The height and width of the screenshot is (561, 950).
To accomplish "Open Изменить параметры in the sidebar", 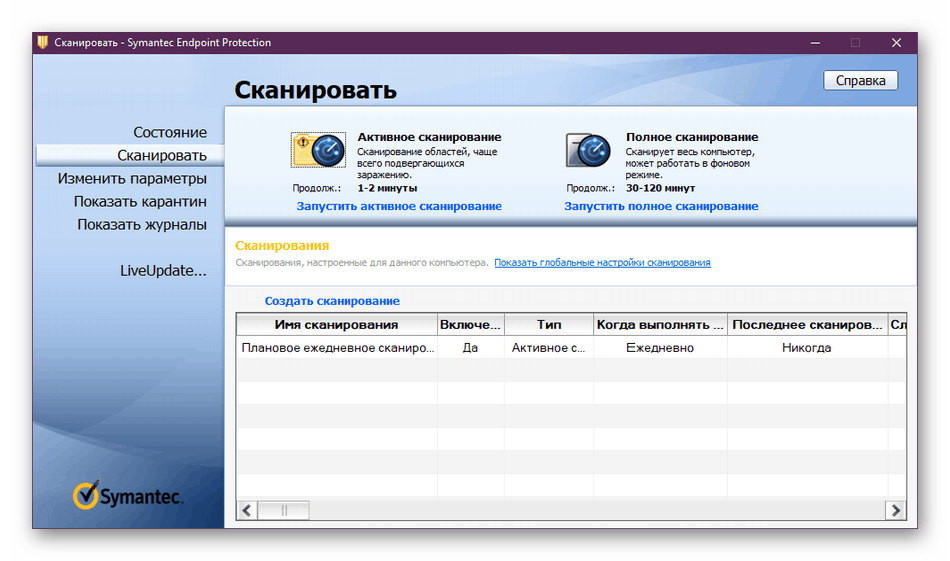I will tap(132, 178).
